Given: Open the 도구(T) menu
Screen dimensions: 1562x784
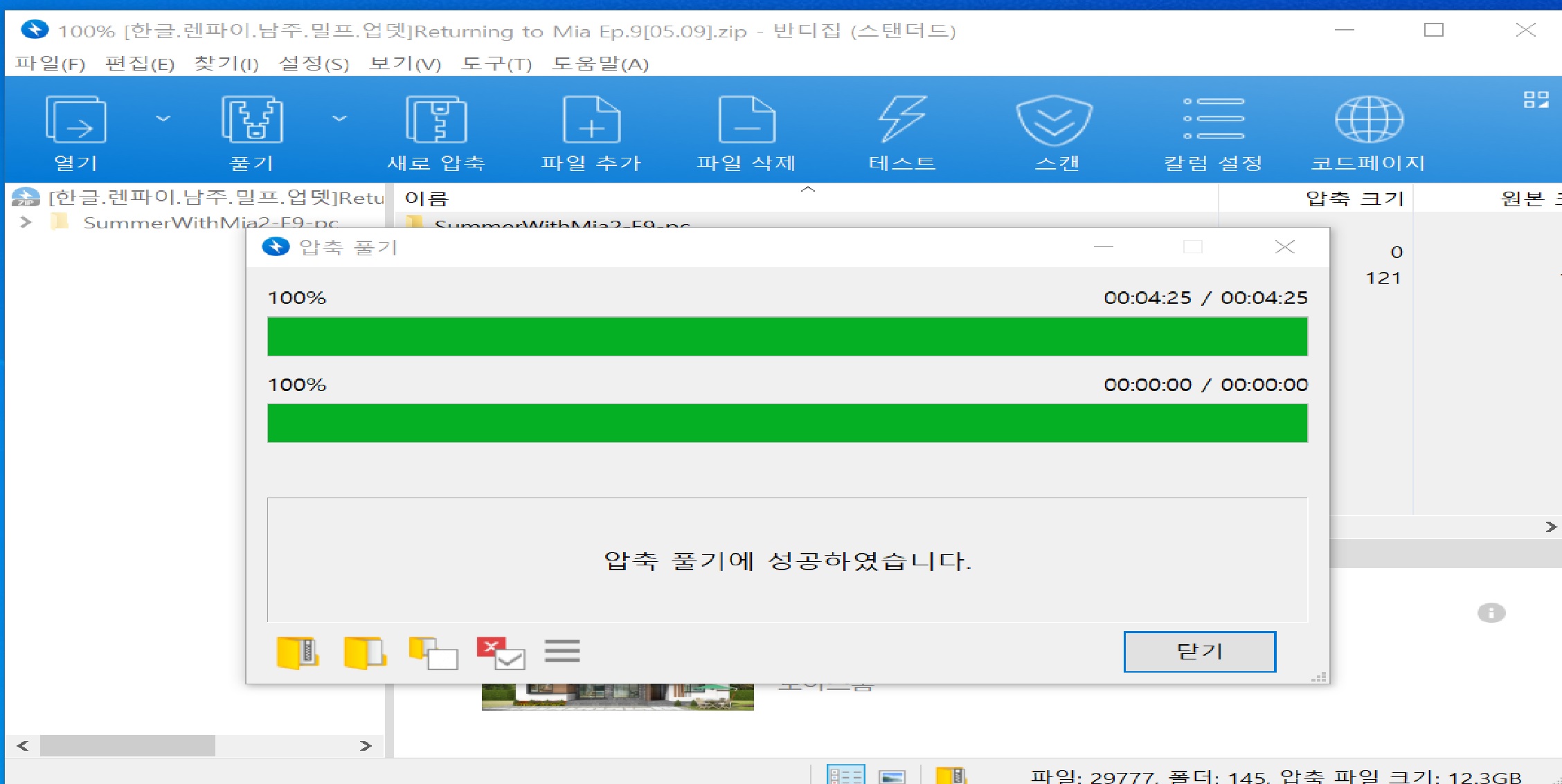Looking at the screenshot, I should [x=496, y=64].
